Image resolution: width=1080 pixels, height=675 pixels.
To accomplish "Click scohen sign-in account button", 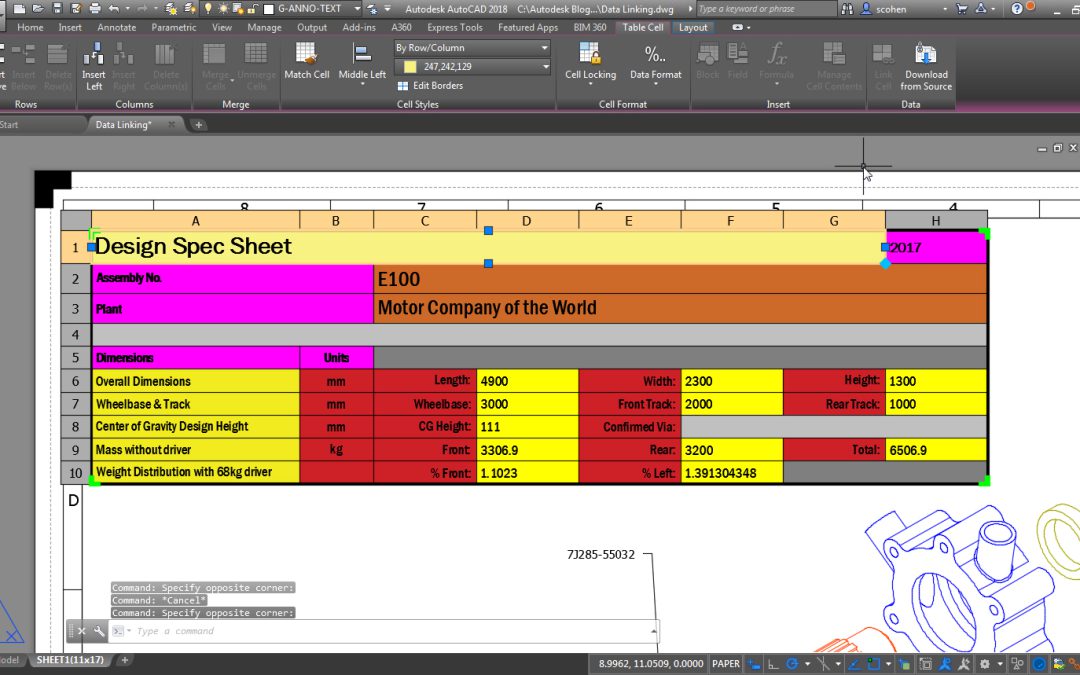I will tap(891, 9).
